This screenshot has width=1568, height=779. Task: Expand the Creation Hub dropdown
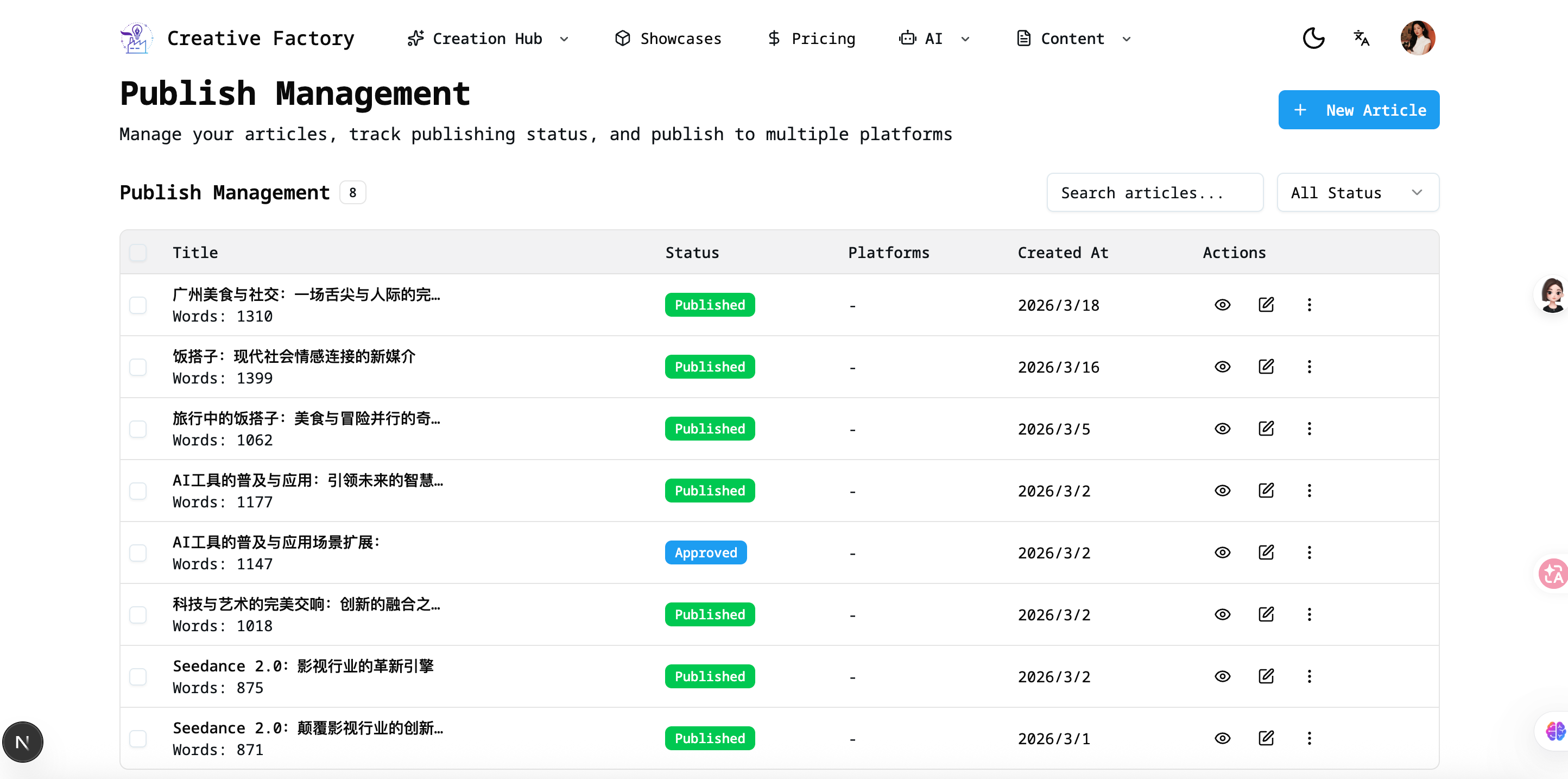pos(488,39)
